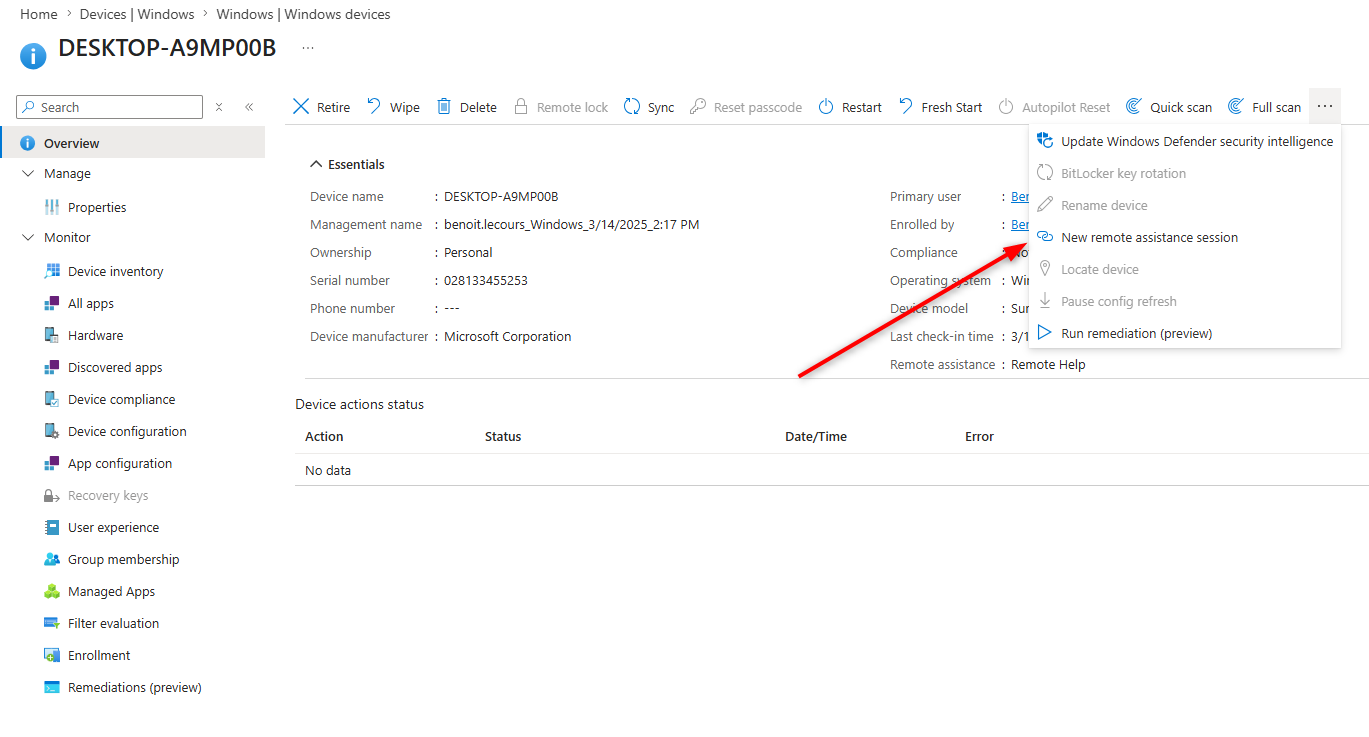
Task: Click the Quick scan icon
Action: click(x=1134, y=107)
